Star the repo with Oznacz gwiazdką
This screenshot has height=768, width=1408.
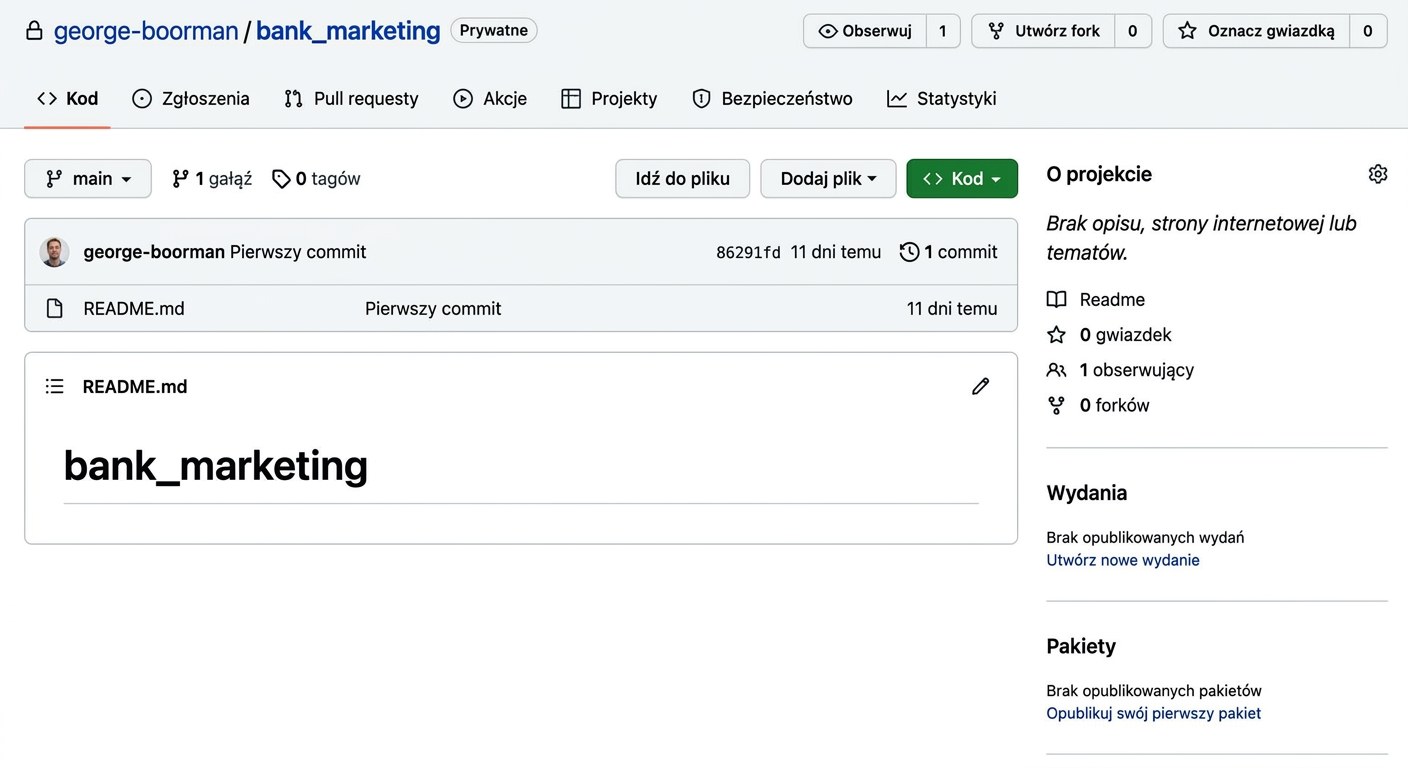click(x=1257, y=31)
